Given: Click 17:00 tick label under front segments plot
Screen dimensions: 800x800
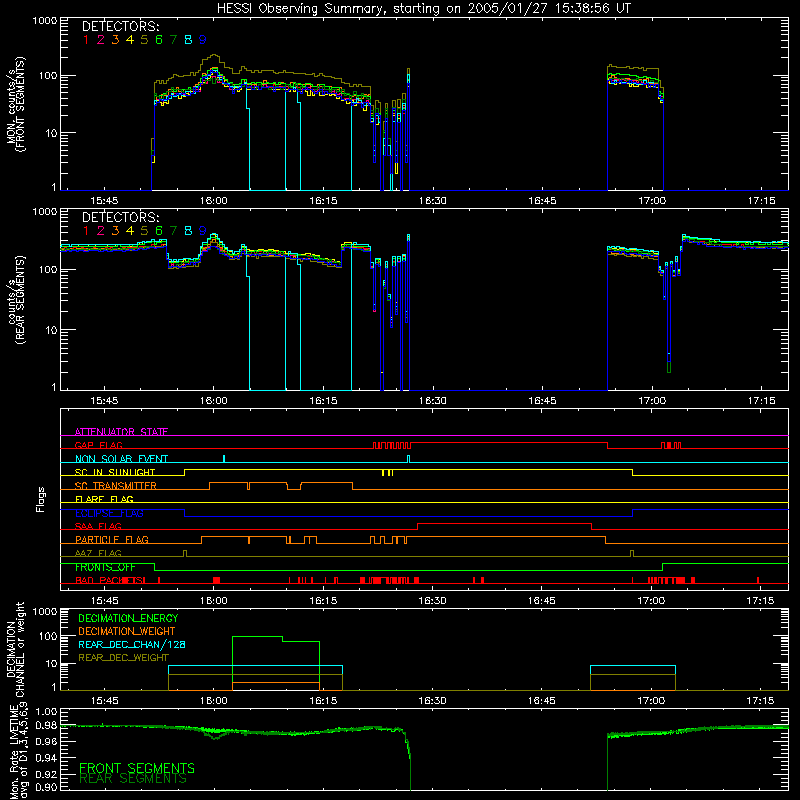Looking at the screenshot, I should [652, 201].
